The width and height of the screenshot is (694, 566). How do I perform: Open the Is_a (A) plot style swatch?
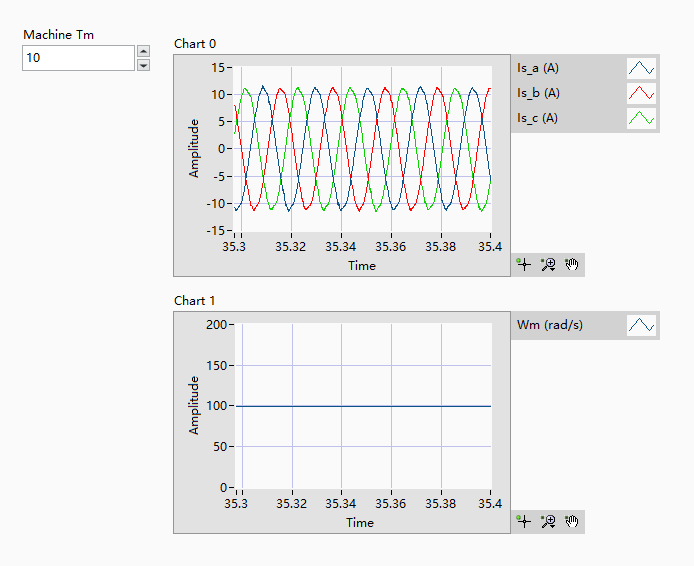[x=641, y=68]
